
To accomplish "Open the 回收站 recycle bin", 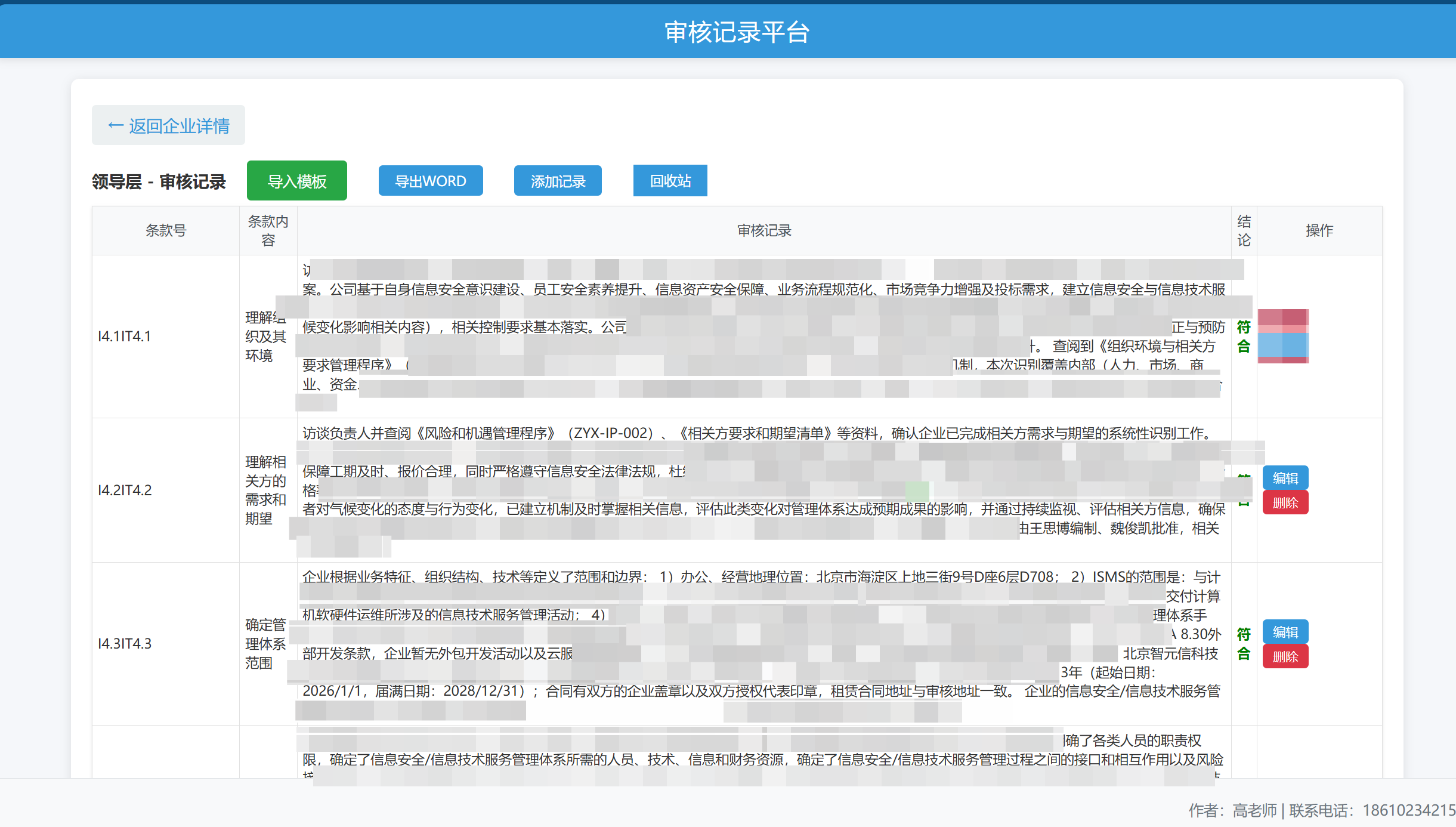I will 670,180.
